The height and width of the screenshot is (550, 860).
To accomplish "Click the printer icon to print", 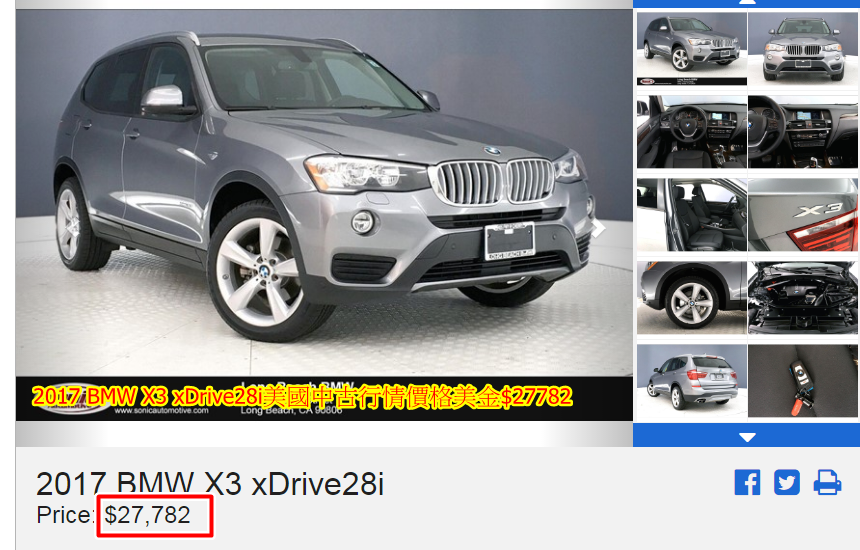I will click(x=827, y=483).
